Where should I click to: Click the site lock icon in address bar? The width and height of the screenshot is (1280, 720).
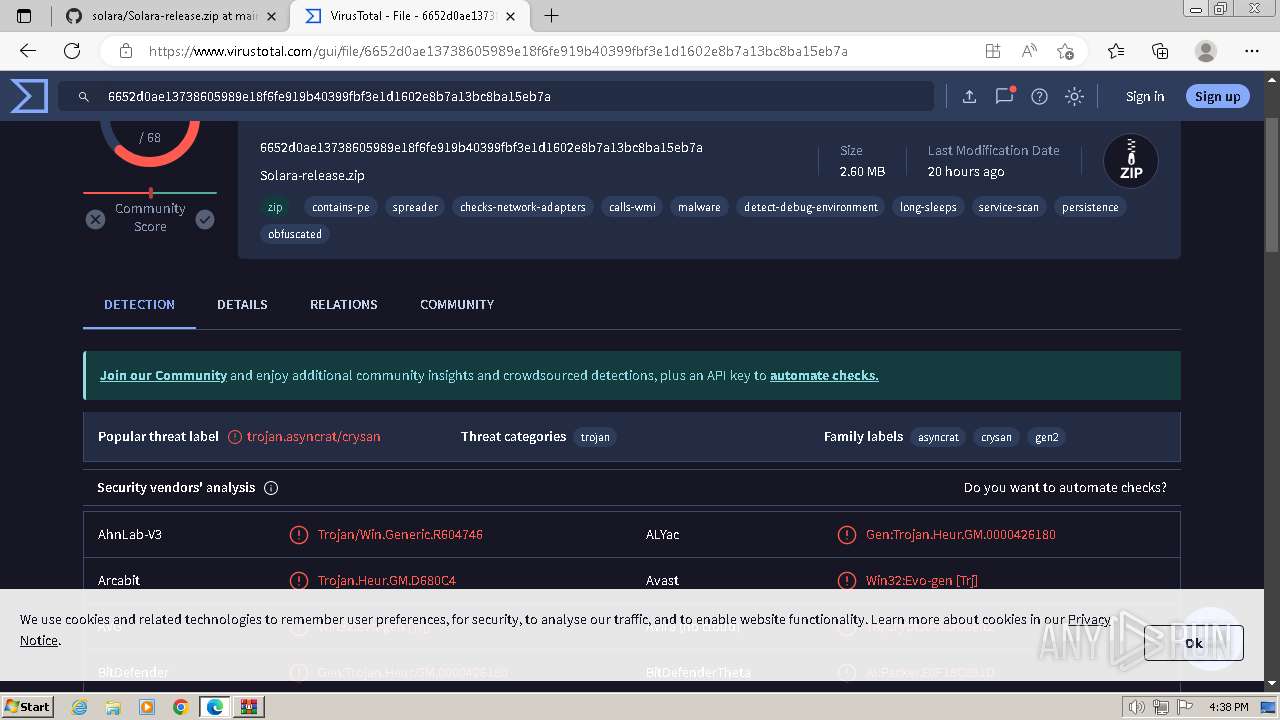pos(126,51)
